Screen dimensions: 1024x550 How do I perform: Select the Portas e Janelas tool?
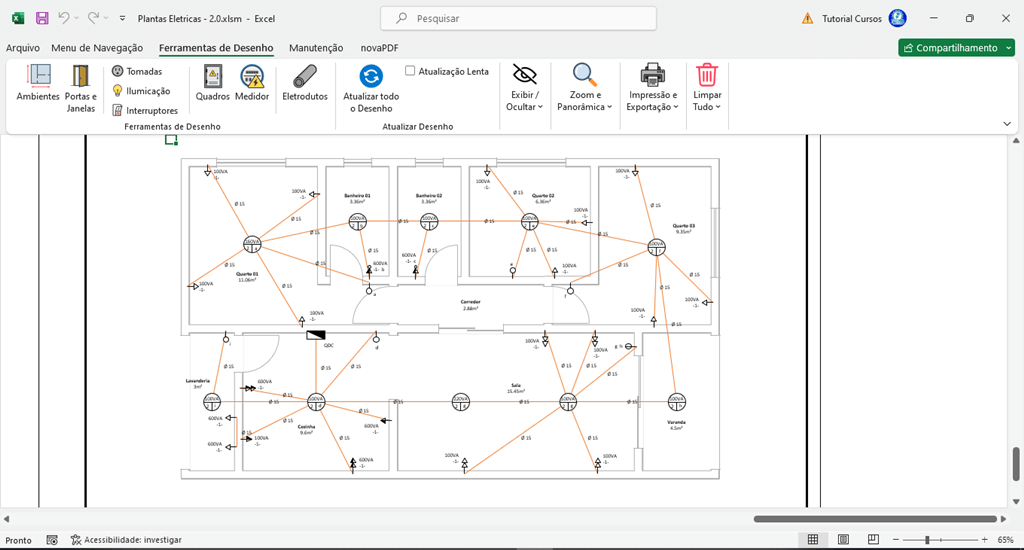pyautogui.click(x=80, y=89)
